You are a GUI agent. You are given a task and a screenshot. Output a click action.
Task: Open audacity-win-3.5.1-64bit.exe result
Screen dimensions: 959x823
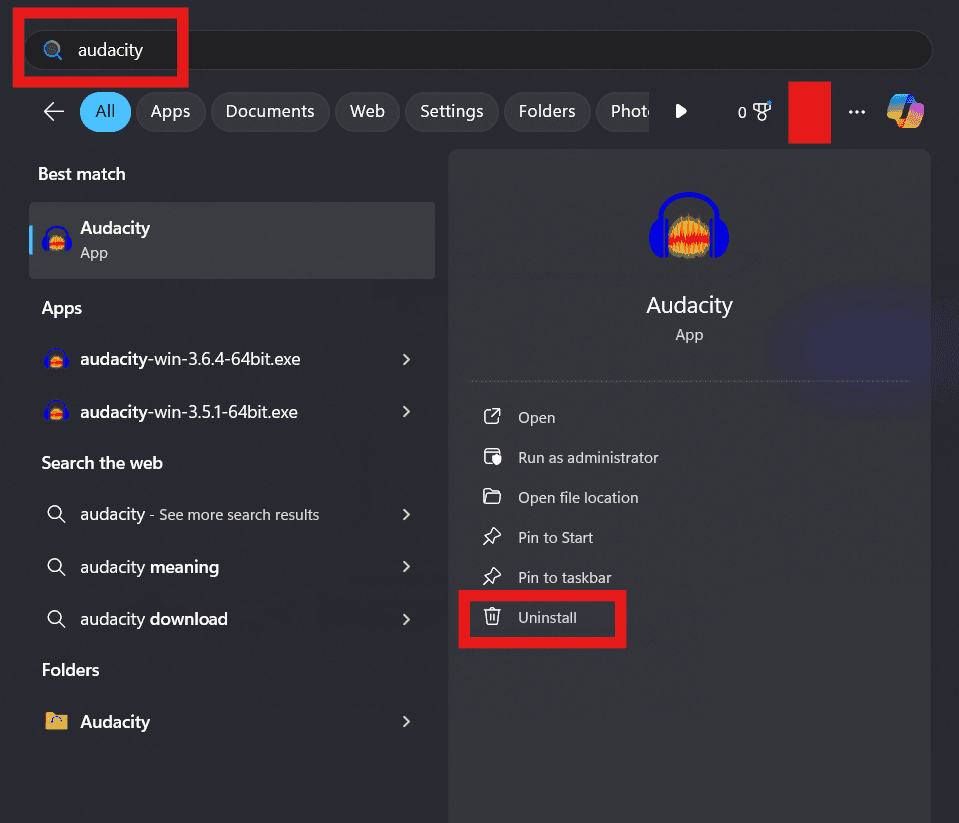[x=232, y=412]
